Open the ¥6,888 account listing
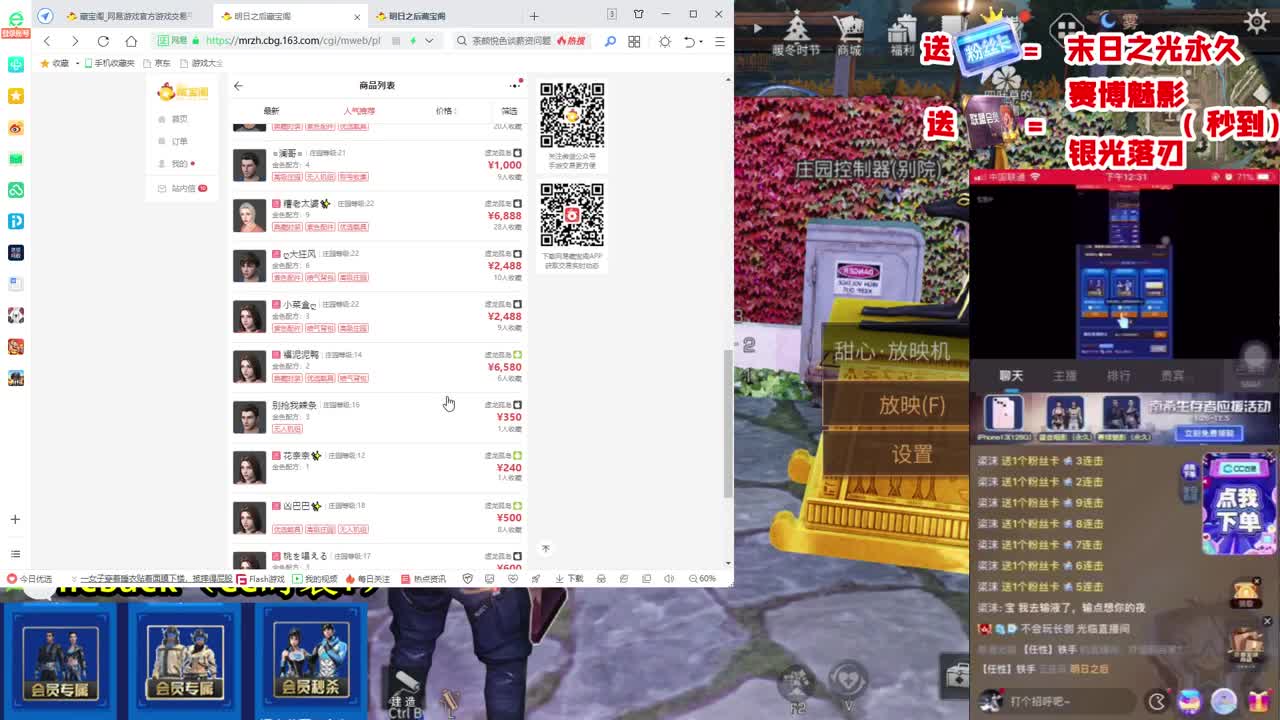This screenshot has width=1280, height=720. click(378, 217)
